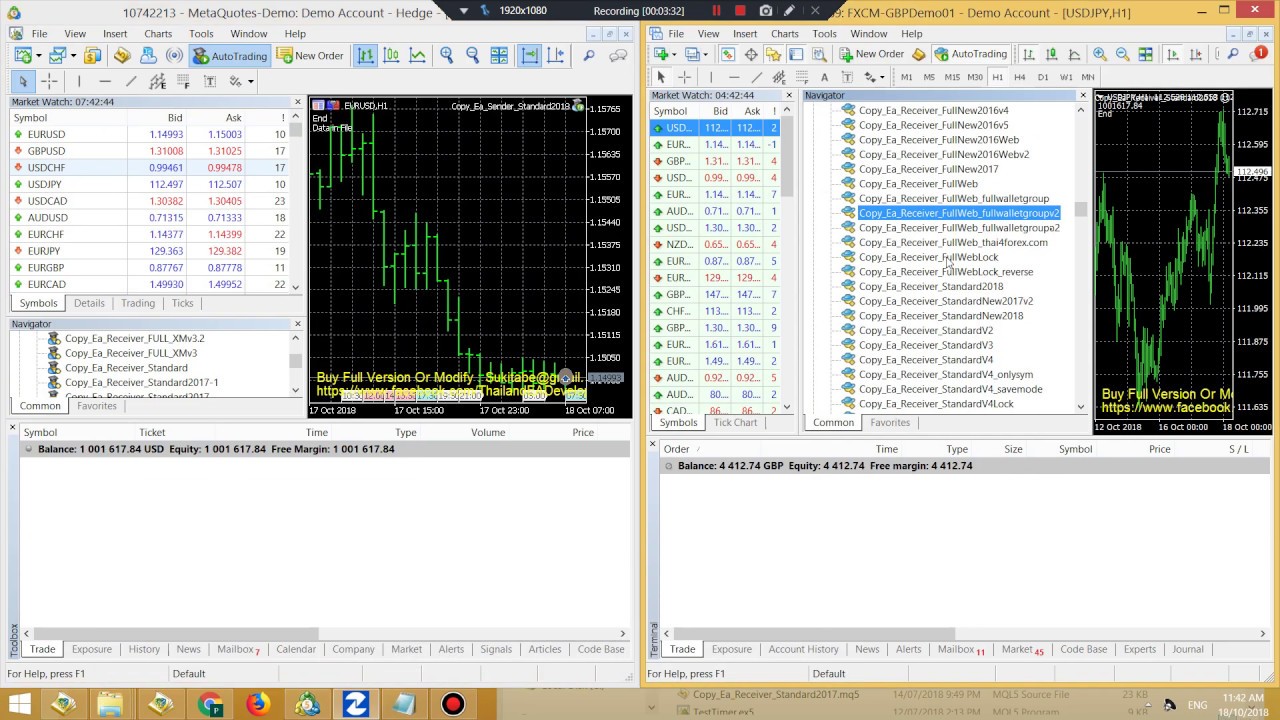Tile windows icon in left MetaQuotes toolbar

(499, 56)
